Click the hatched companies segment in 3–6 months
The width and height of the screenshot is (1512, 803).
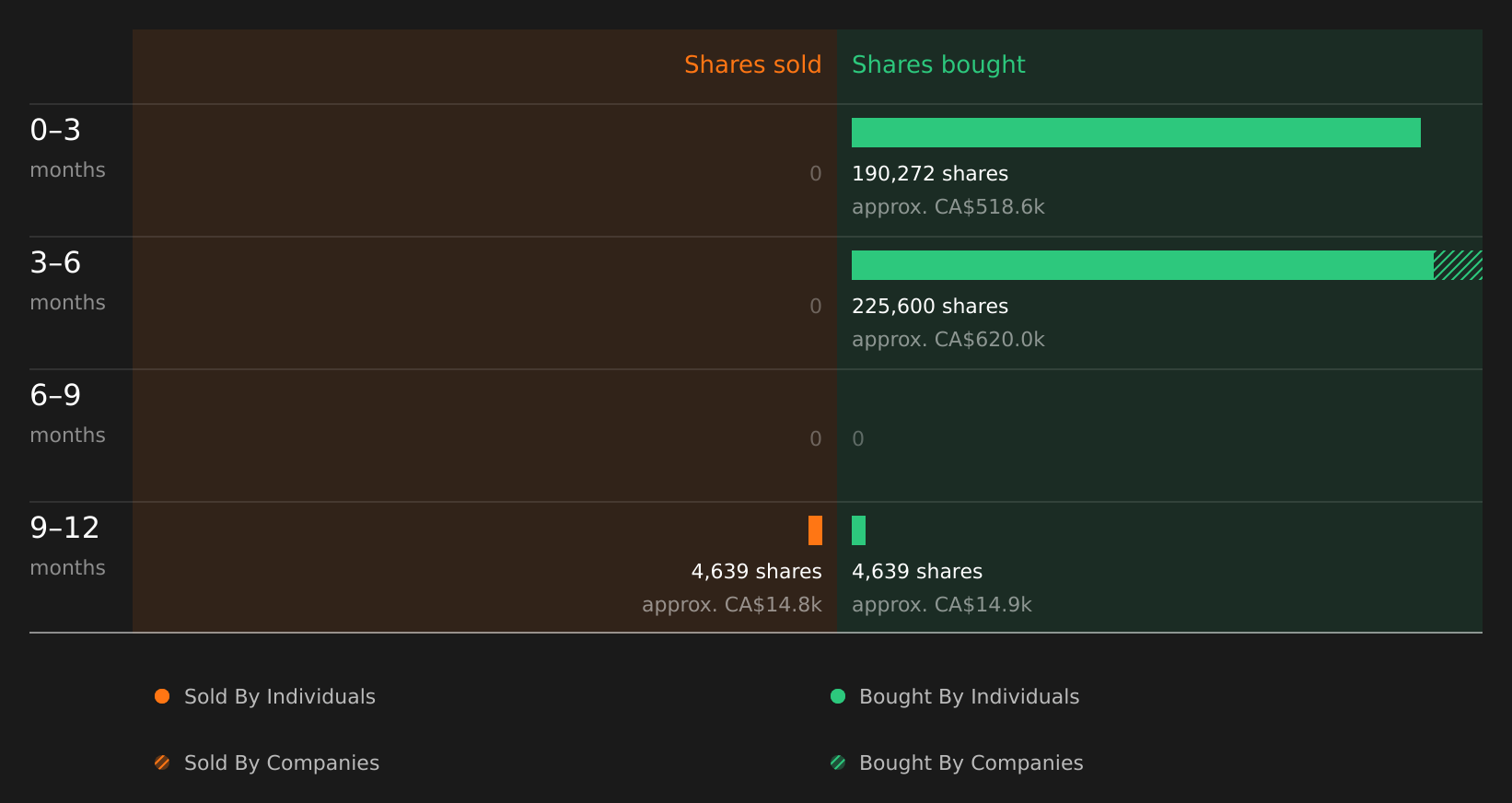[1459, 265]
